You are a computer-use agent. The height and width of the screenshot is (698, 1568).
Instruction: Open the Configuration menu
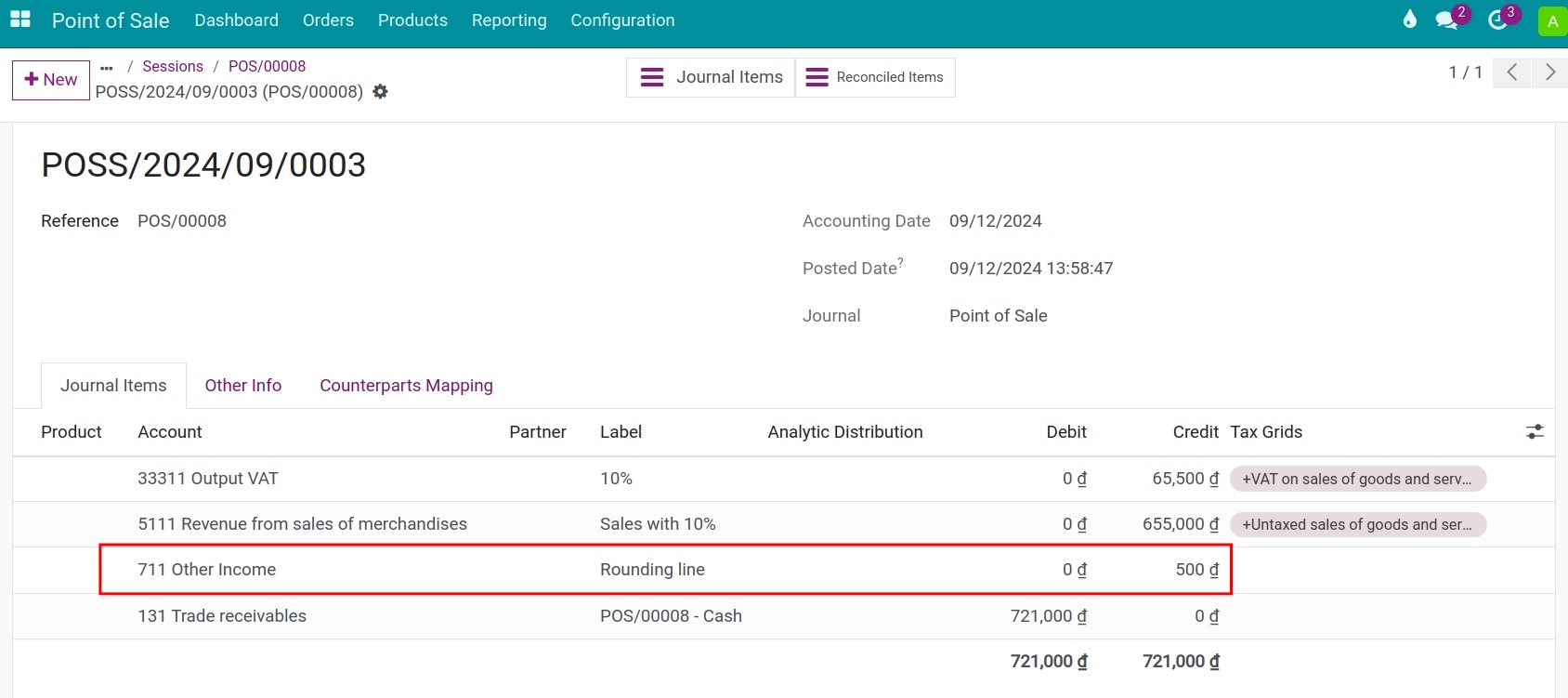click(x=622, y=20)
